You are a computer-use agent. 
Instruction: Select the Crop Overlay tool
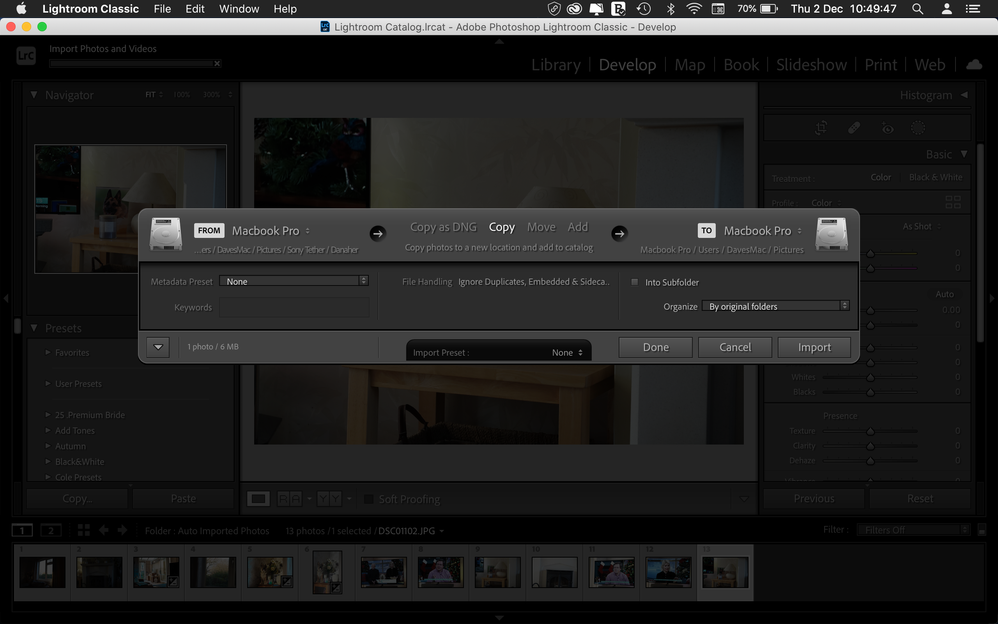[821, 127]
